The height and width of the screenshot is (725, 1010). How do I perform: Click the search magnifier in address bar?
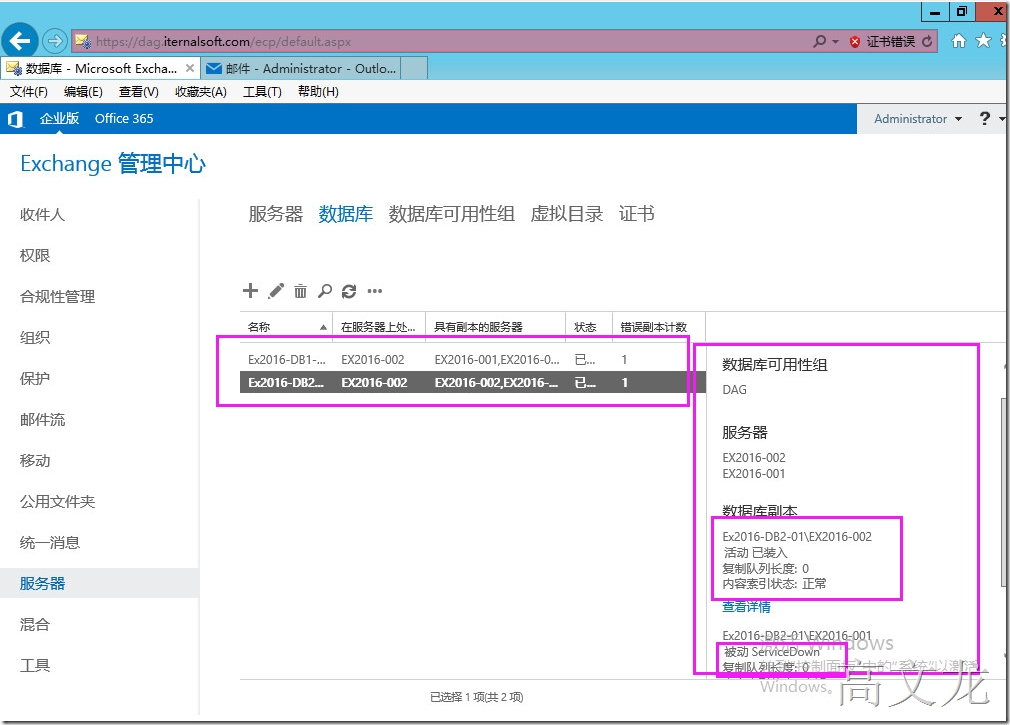pyautogui.click(x=819, y=41)
